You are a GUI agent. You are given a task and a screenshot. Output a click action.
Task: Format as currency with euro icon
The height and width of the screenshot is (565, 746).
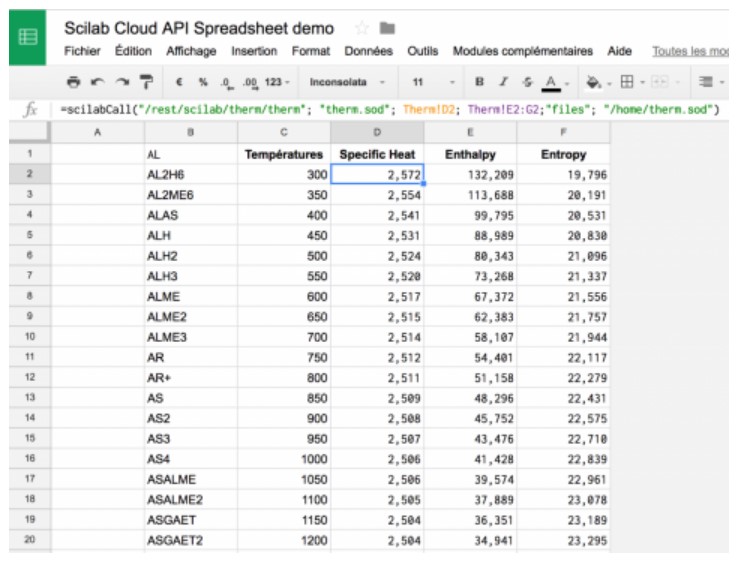click(178, 82)
